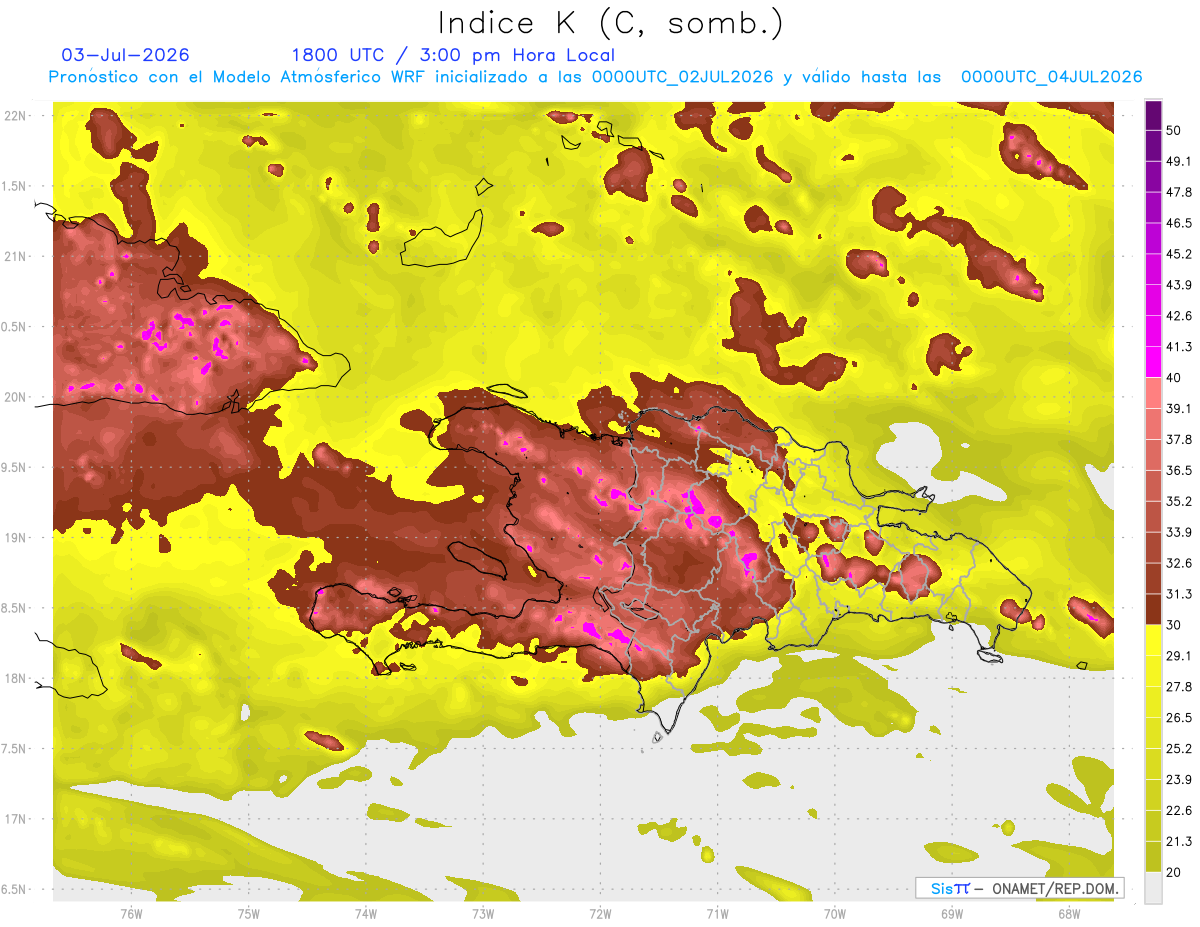Click the '49.1' colorbar label
Image resolution: width=1200 pixels, height=927 pixels.
pyautogui.click(x=1179, y=161)
